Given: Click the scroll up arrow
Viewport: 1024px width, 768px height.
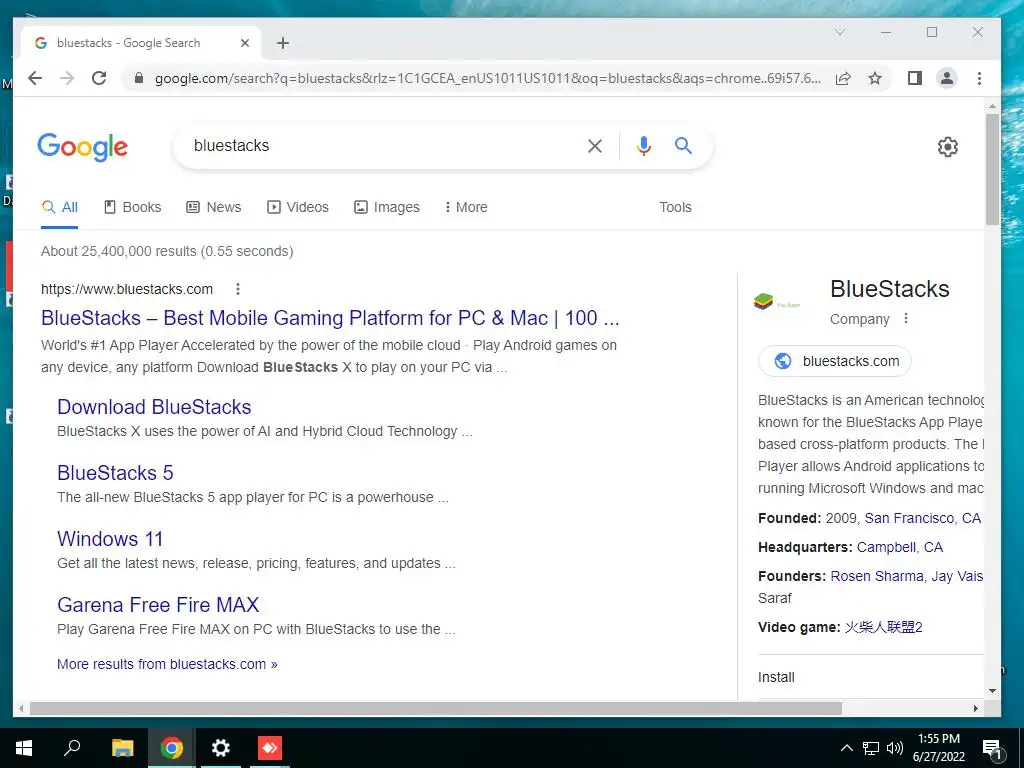Looking at the screenshot, I should pyautogui.click(x=992, y=106).
